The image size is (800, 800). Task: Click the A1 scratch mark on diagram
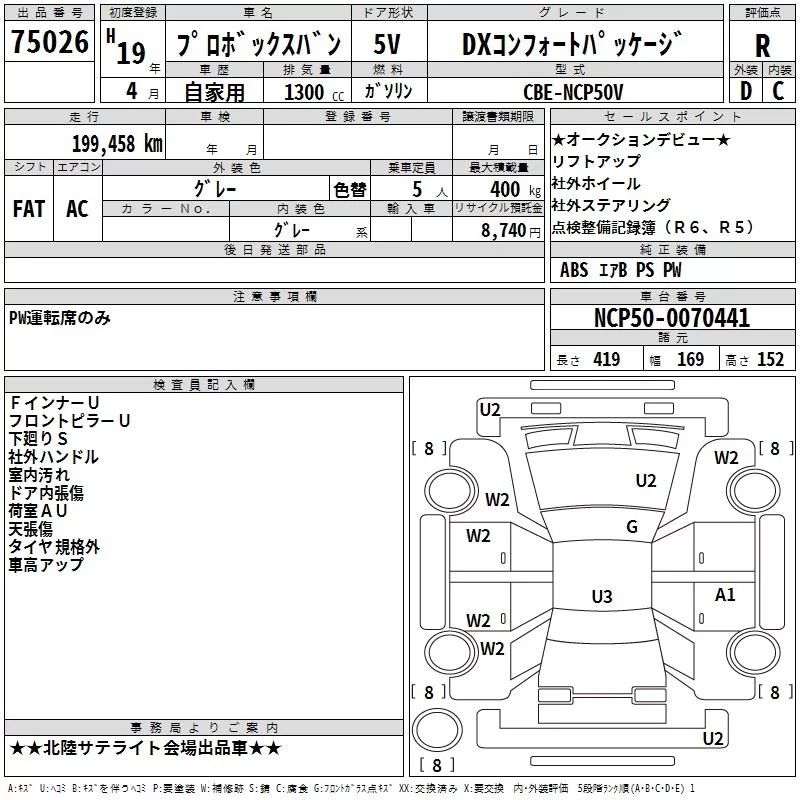pyautogui.click(x=725, y=595)
